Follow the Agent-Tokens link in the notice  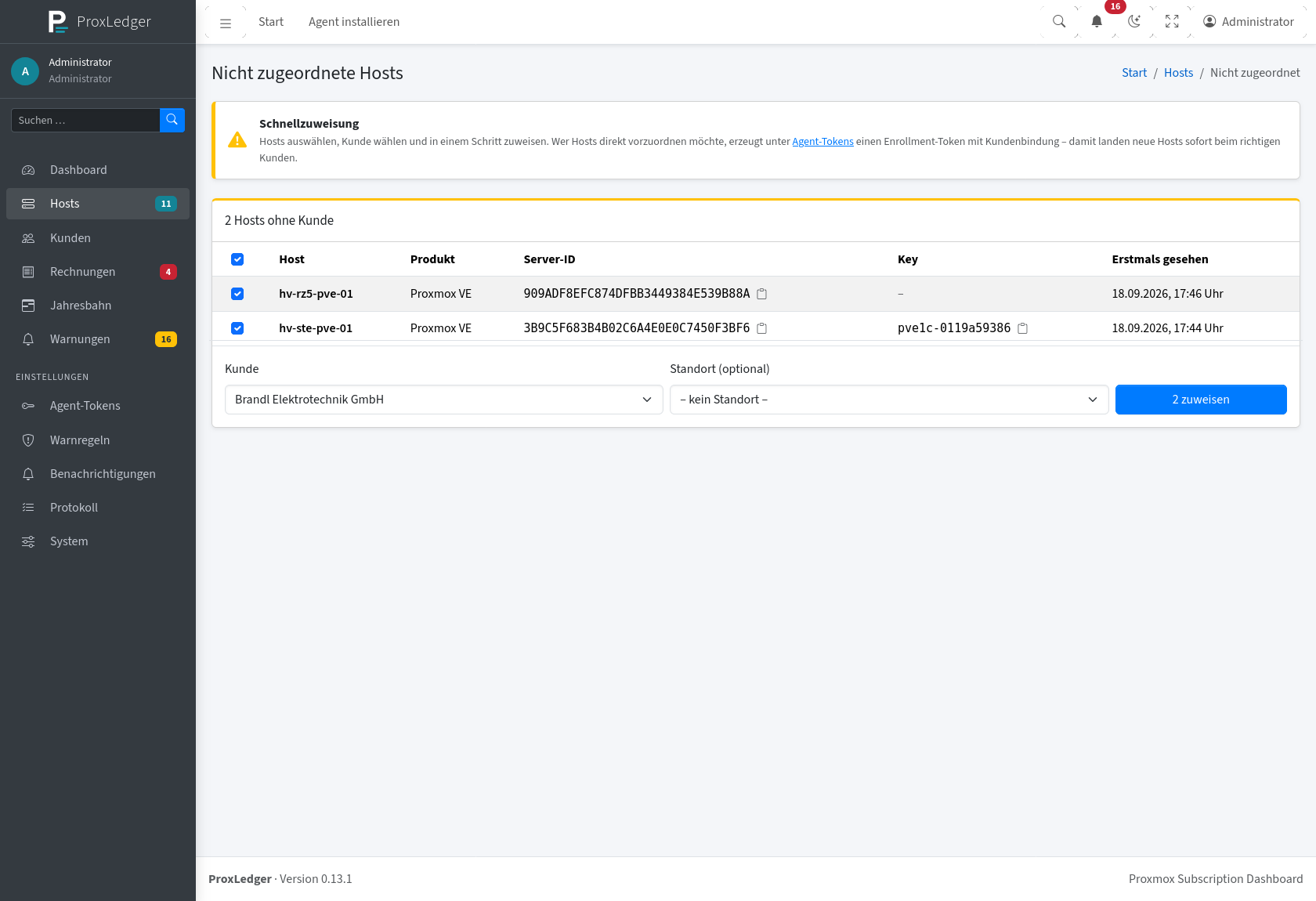click(x=822, y=142)
